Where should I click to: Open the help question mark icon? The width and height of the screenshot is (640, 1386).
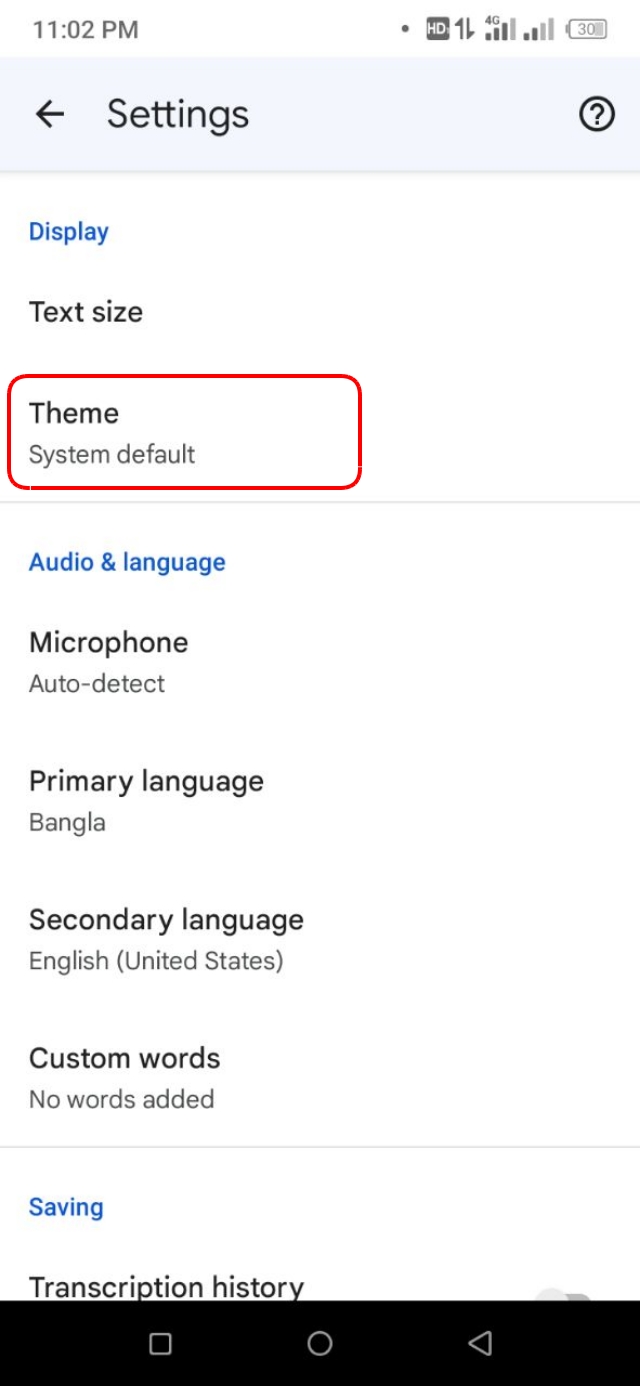point(597,115)
